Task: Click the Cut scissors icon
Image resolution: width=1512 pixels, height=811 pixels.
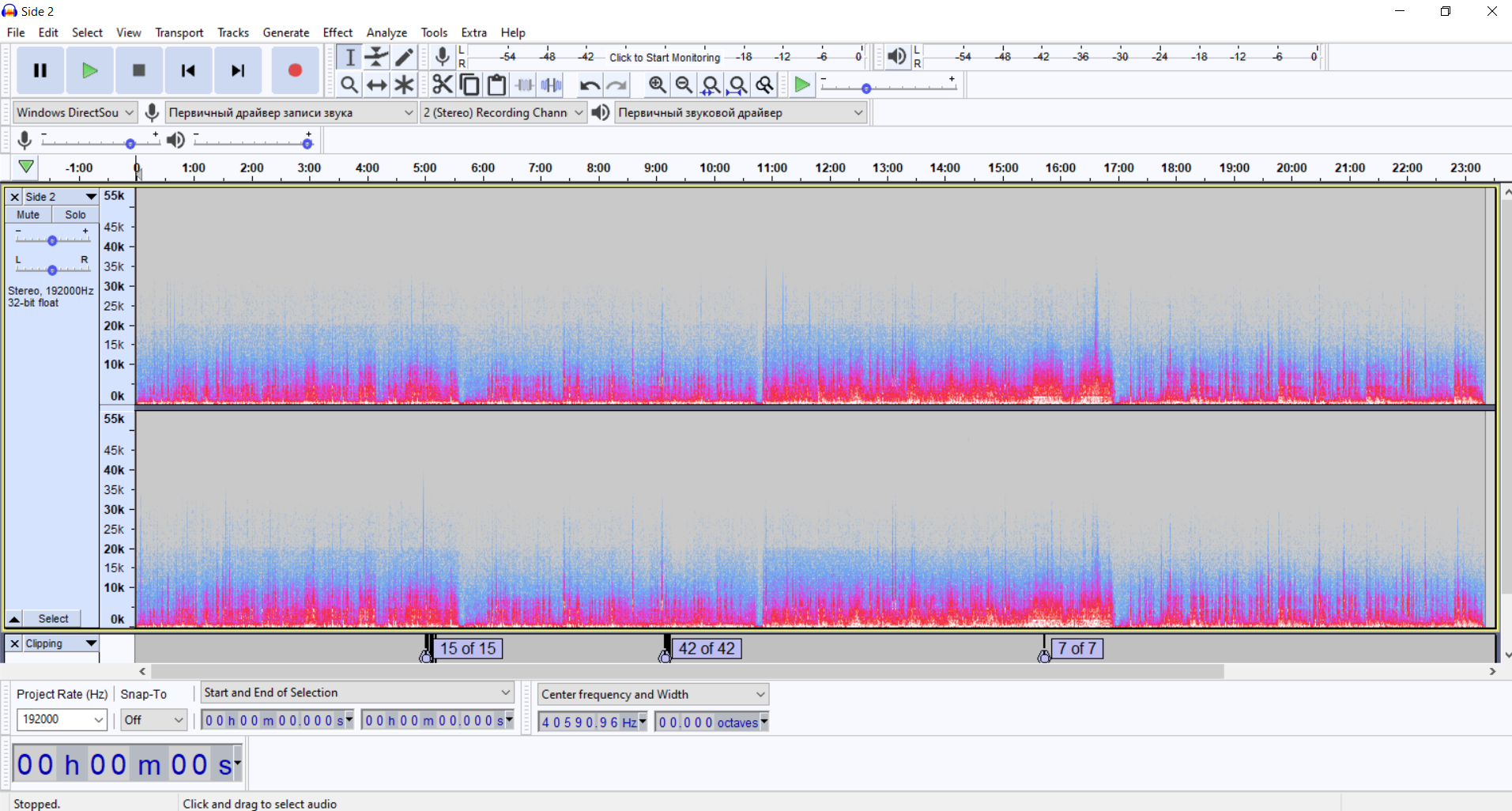Action: pos(443,85)
